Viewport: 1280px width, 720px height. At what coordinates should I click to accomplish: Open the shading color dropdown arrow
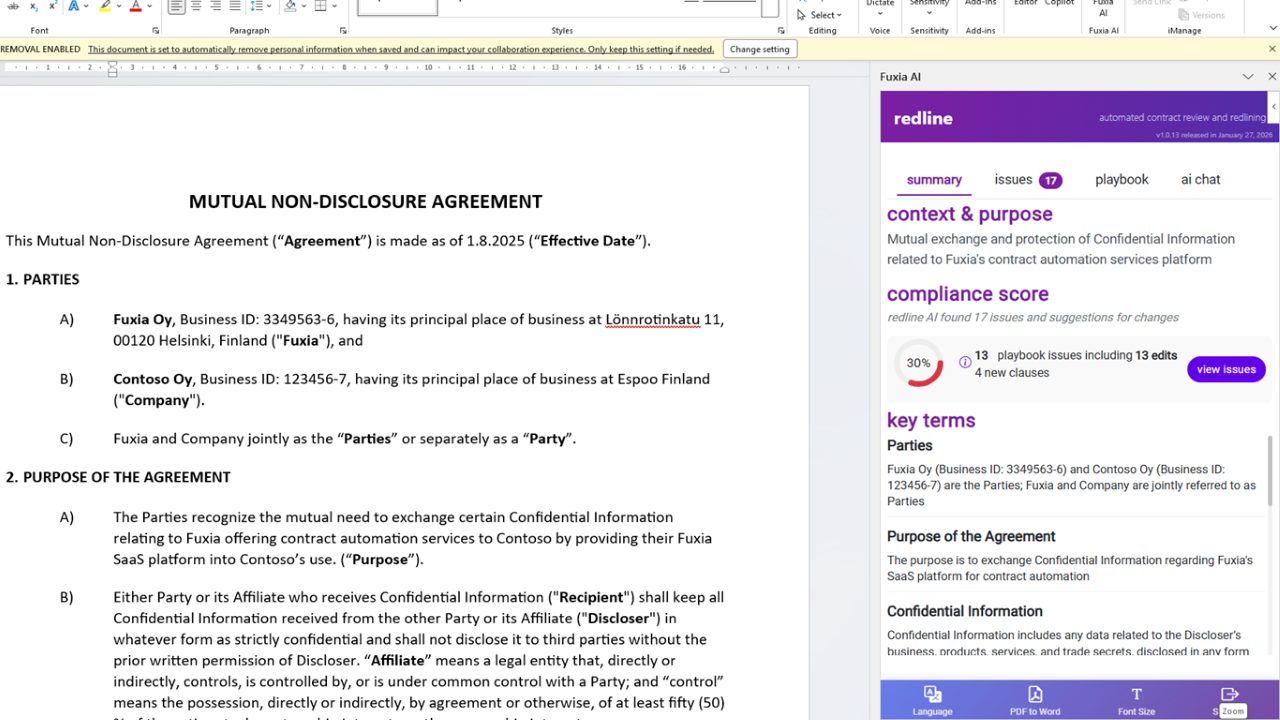[303, 6]
